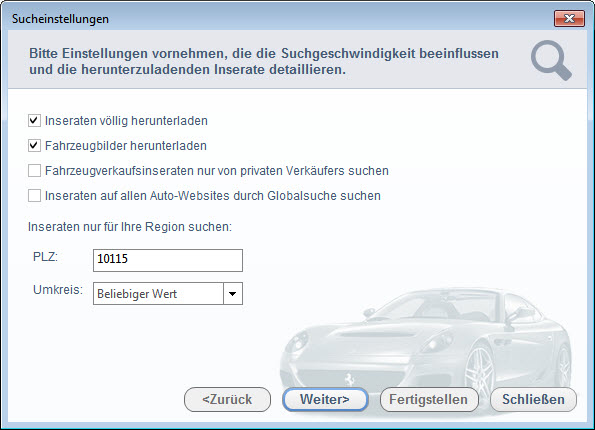Click the prancing horse emblem on car hood

coord(349,378)
